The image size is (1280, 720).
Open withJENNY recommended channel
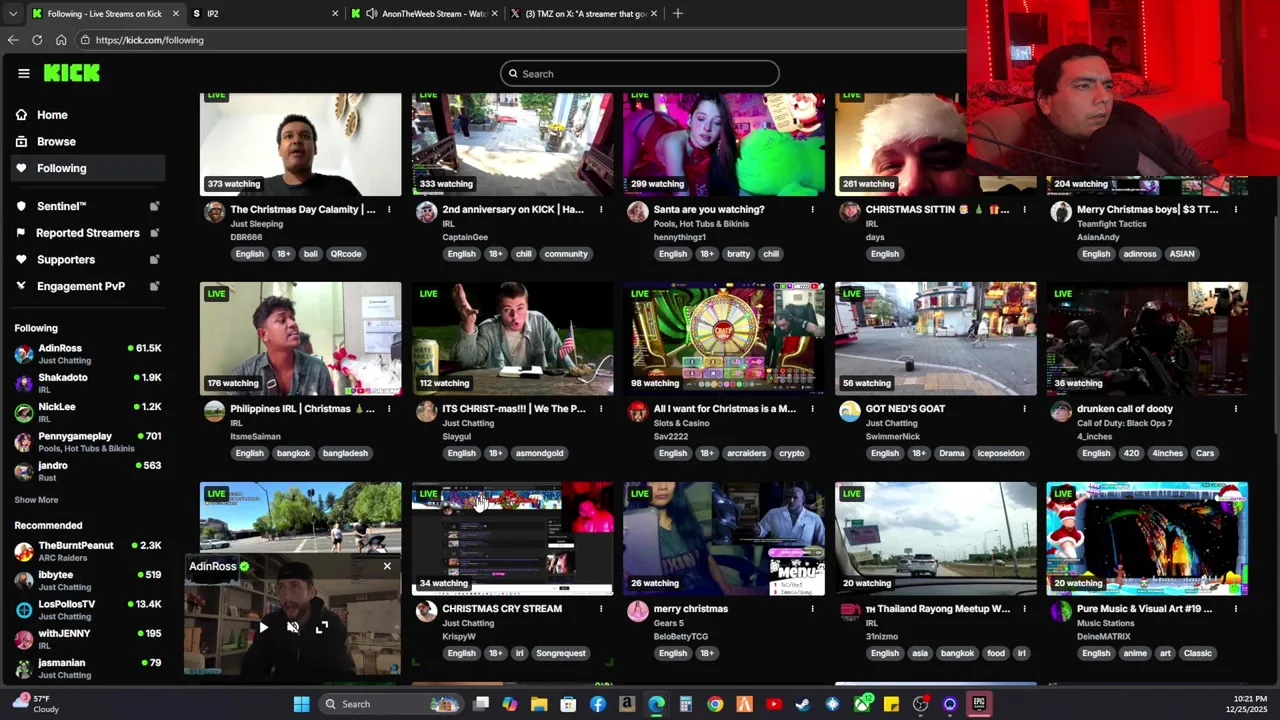88,639
